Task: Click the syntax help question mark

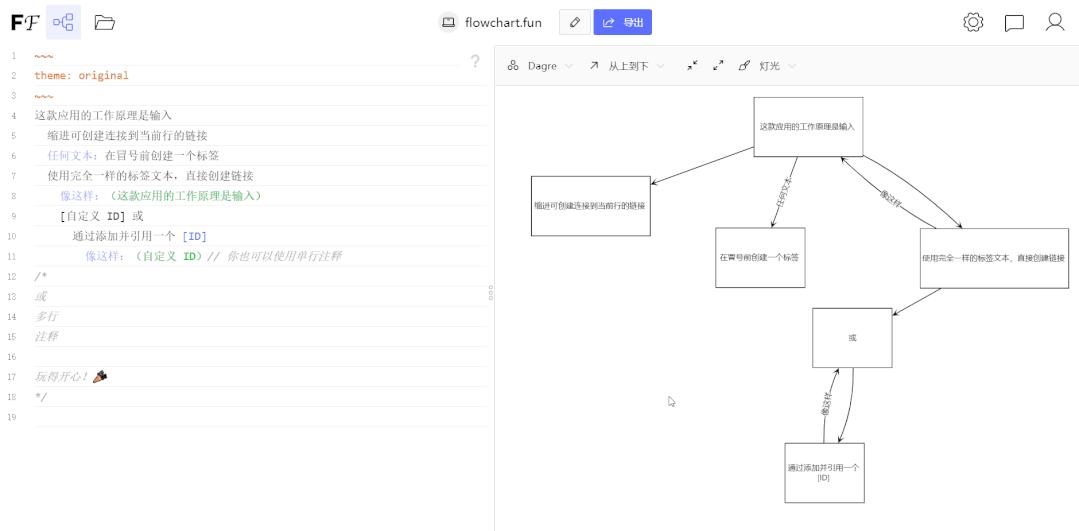Action: (x=475, y=61)
